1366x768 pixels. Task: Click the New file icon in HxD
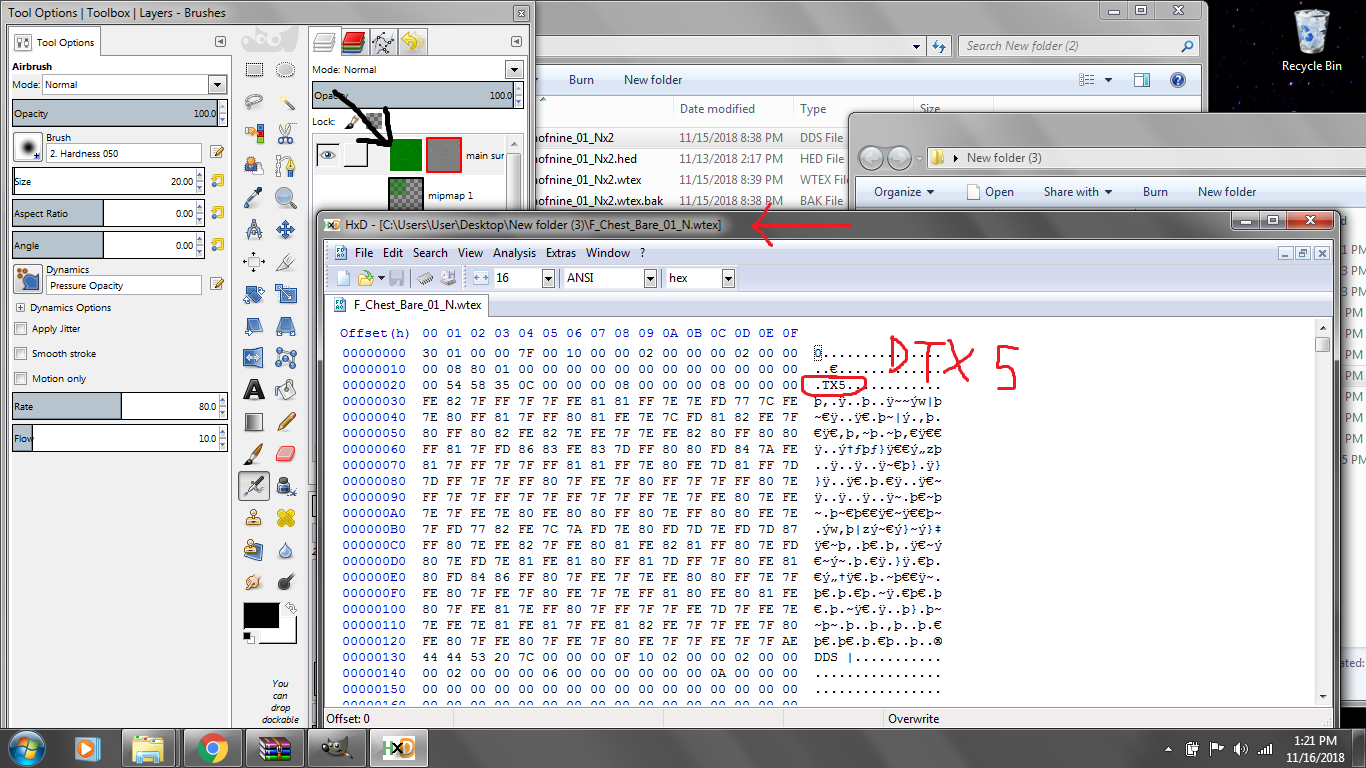pyautogui.click(x=343, y=278)
